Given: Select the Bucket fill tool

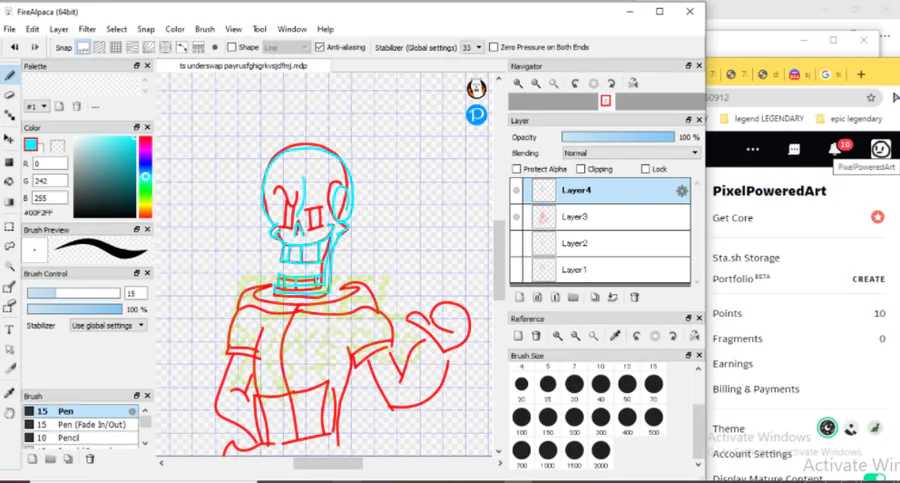Looking at the screenshot, I should (x=10, y=182).
